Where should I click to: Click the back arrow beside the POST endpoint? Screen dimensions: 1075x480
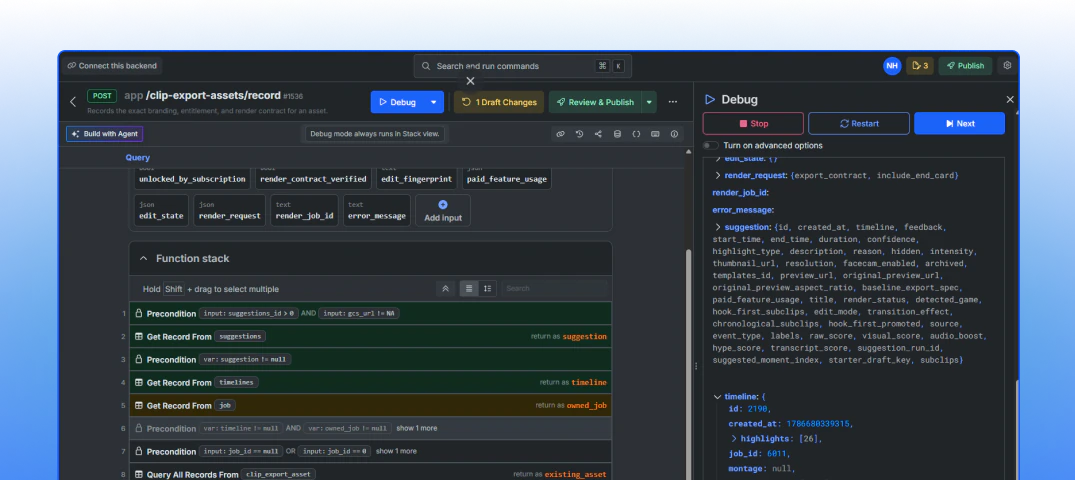click(x=73, y=102)
